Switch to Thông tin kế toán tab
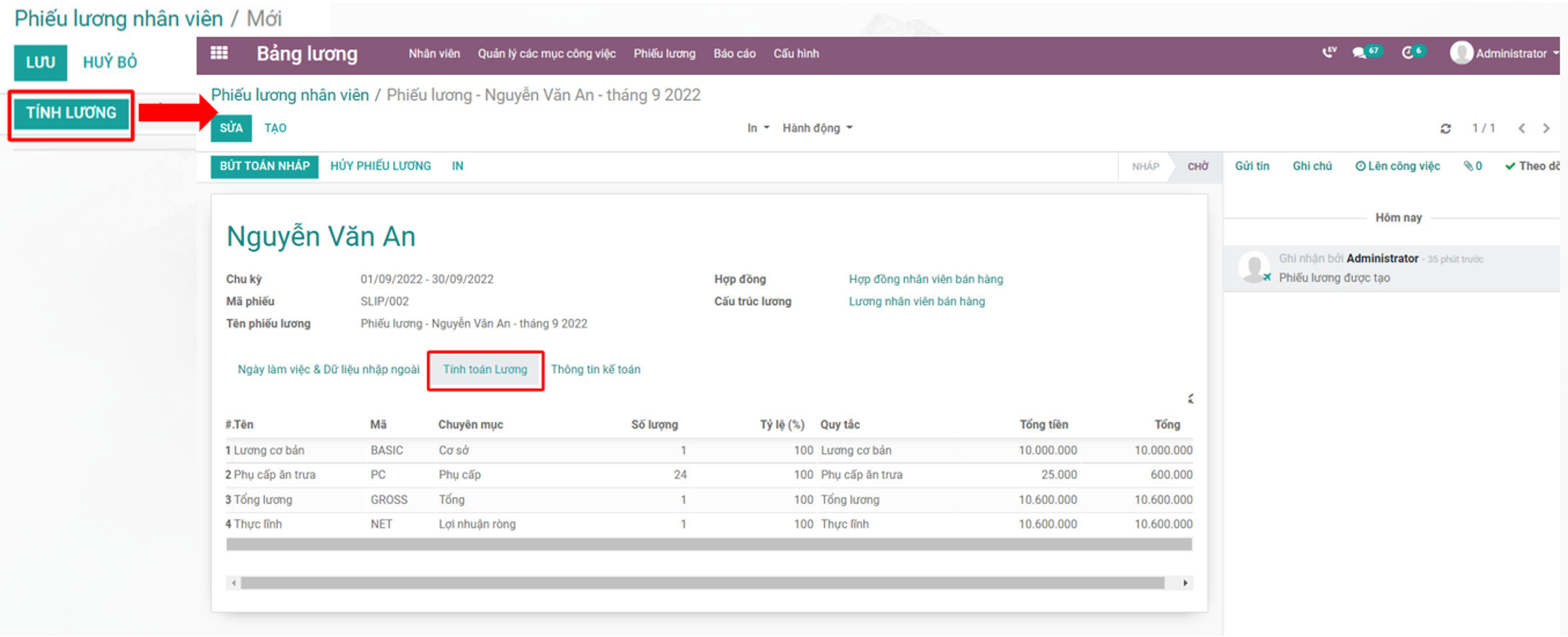 [x=596, y=369]
